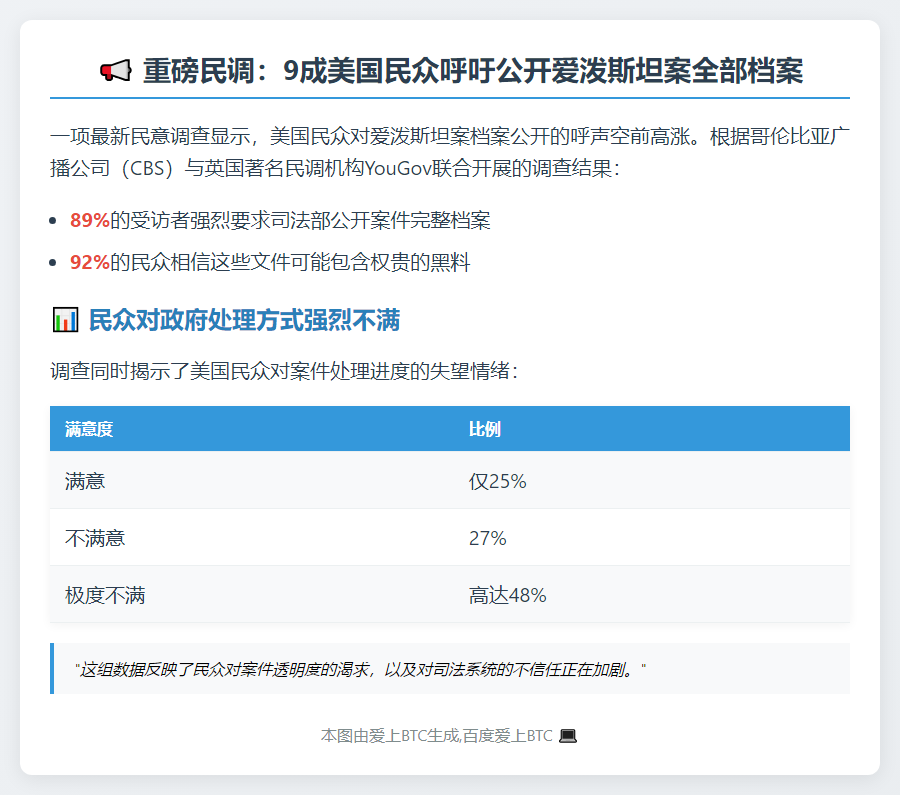The height and width of the screenshot is (795, 900).
Task: Click the red '92%' figure
Action: pos(90,262)
